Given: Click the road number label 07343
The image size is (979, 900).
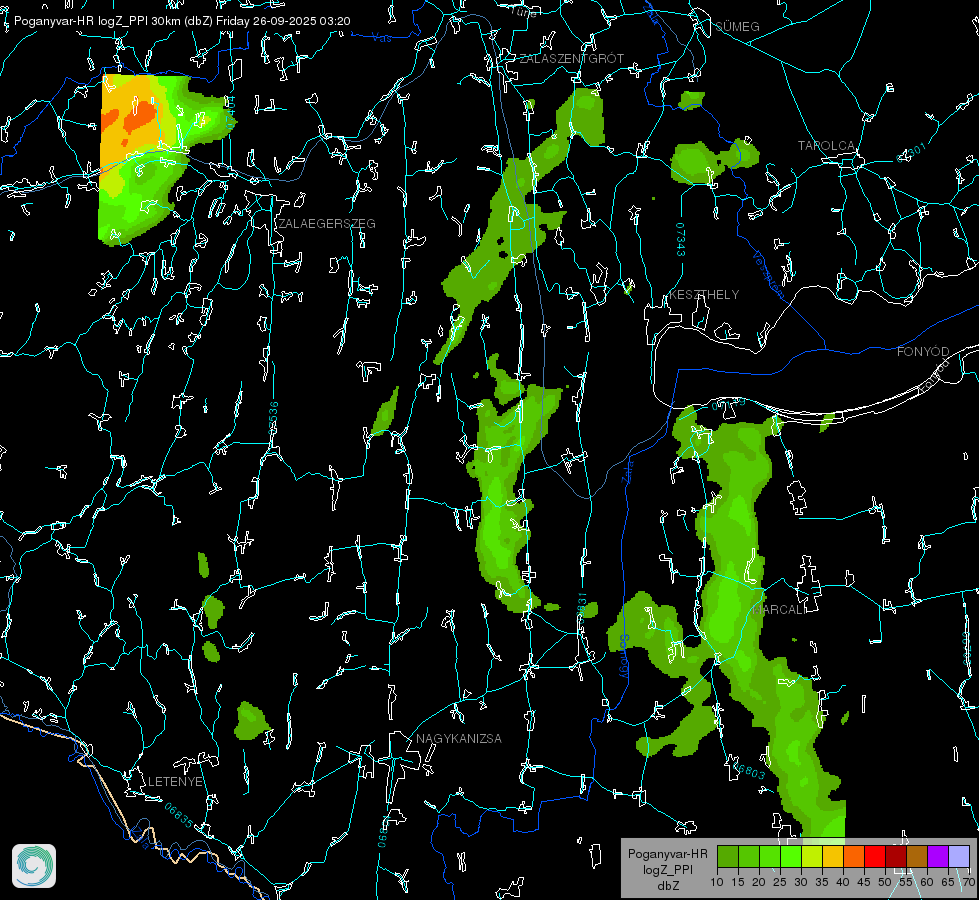Looking at the screenshot, I should click(x=680, y=240).
